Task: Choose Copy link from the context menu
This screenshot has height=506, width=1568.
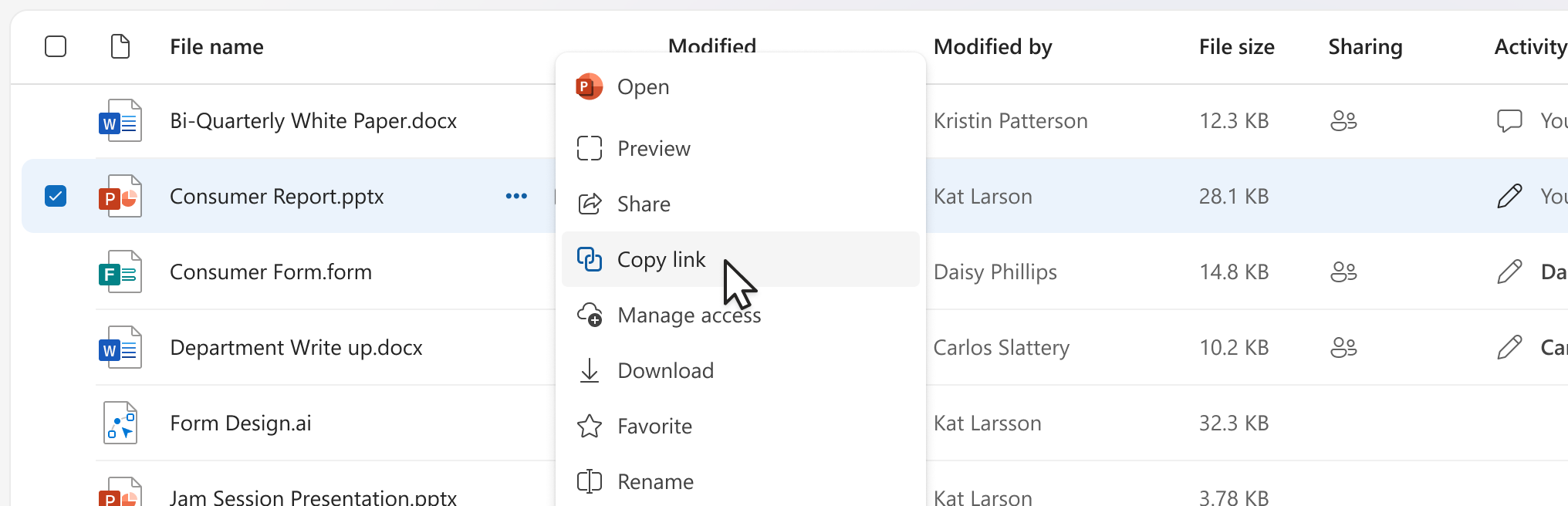Action: tap(661, 259)
